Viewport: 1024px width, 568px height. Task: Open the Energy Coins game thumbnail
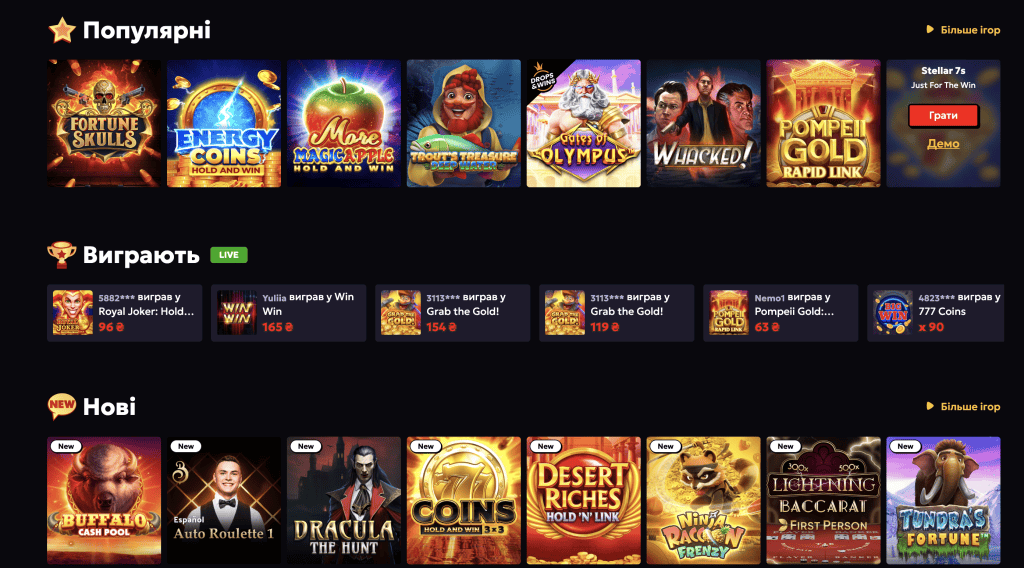[224, 123]
